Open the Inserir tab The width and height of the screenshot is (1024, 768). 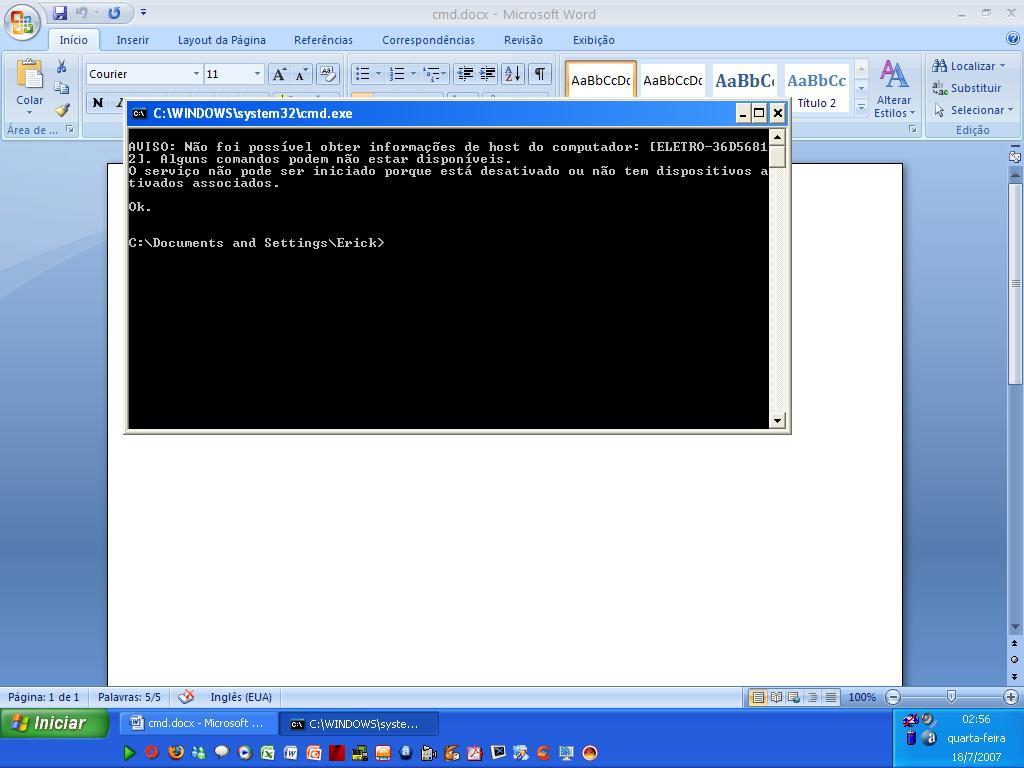[x=133, y=40]
